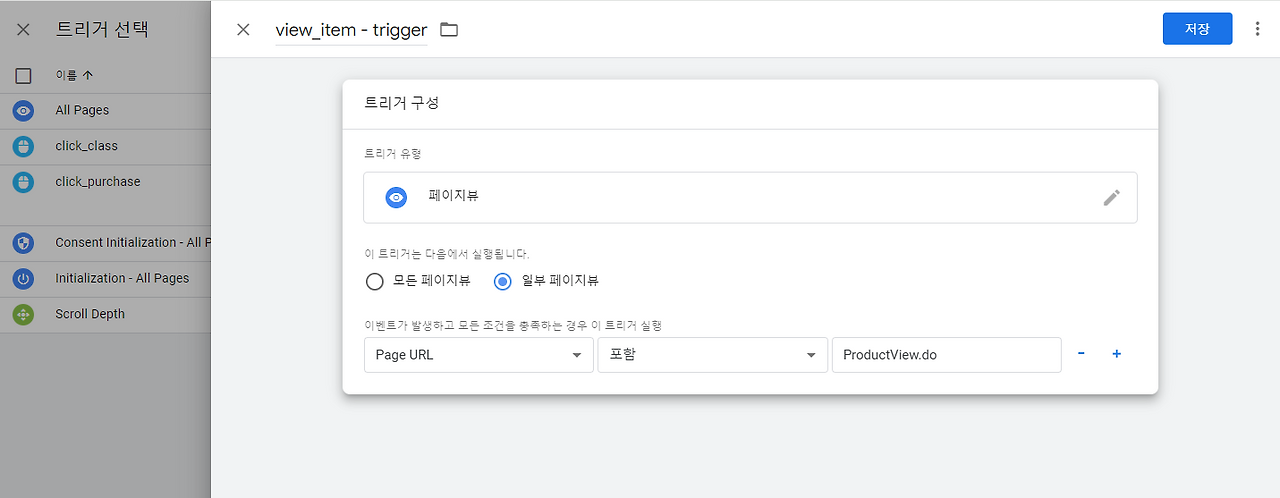Viewport: 1280px width, 498px height.
Task: Toggle the select-all checkbox in trigger list
Action: 24,75
